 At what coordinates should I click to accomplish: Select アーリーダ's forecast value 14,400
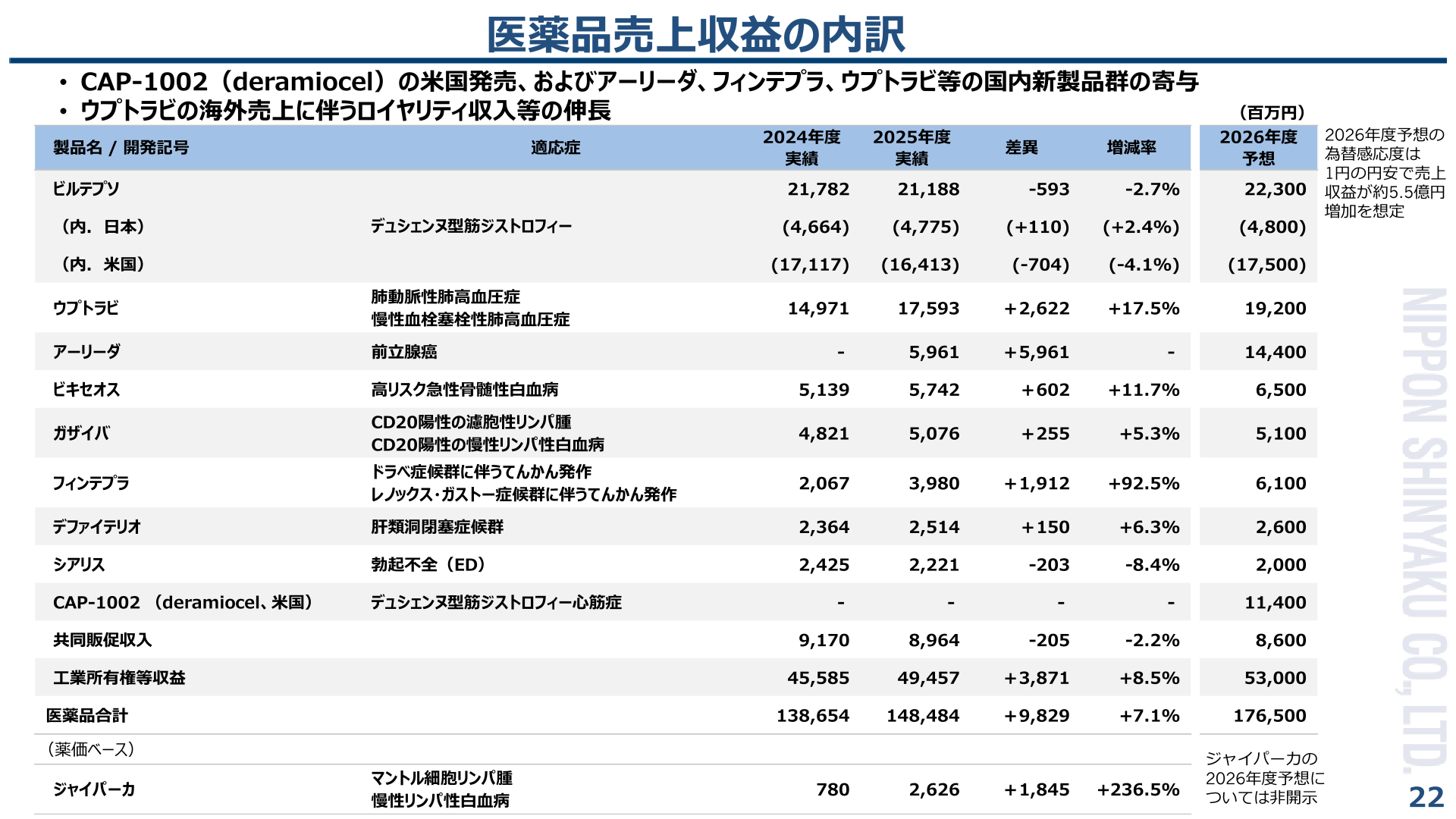[x=1276, y=353]
